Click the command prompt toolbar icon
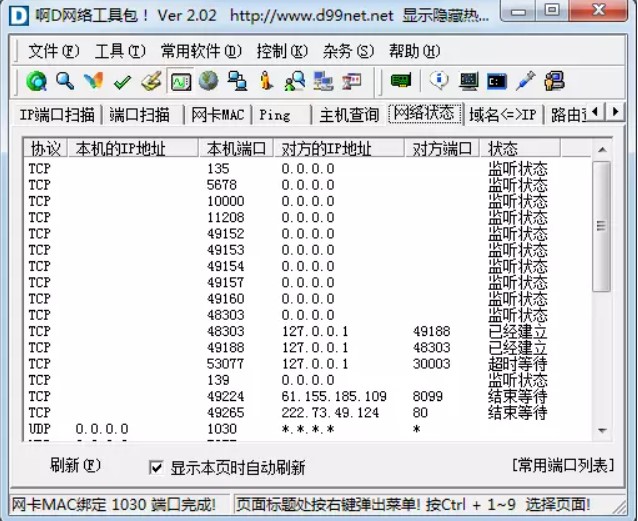Viewport: 638px width, 521px height. tap(496, 81)
